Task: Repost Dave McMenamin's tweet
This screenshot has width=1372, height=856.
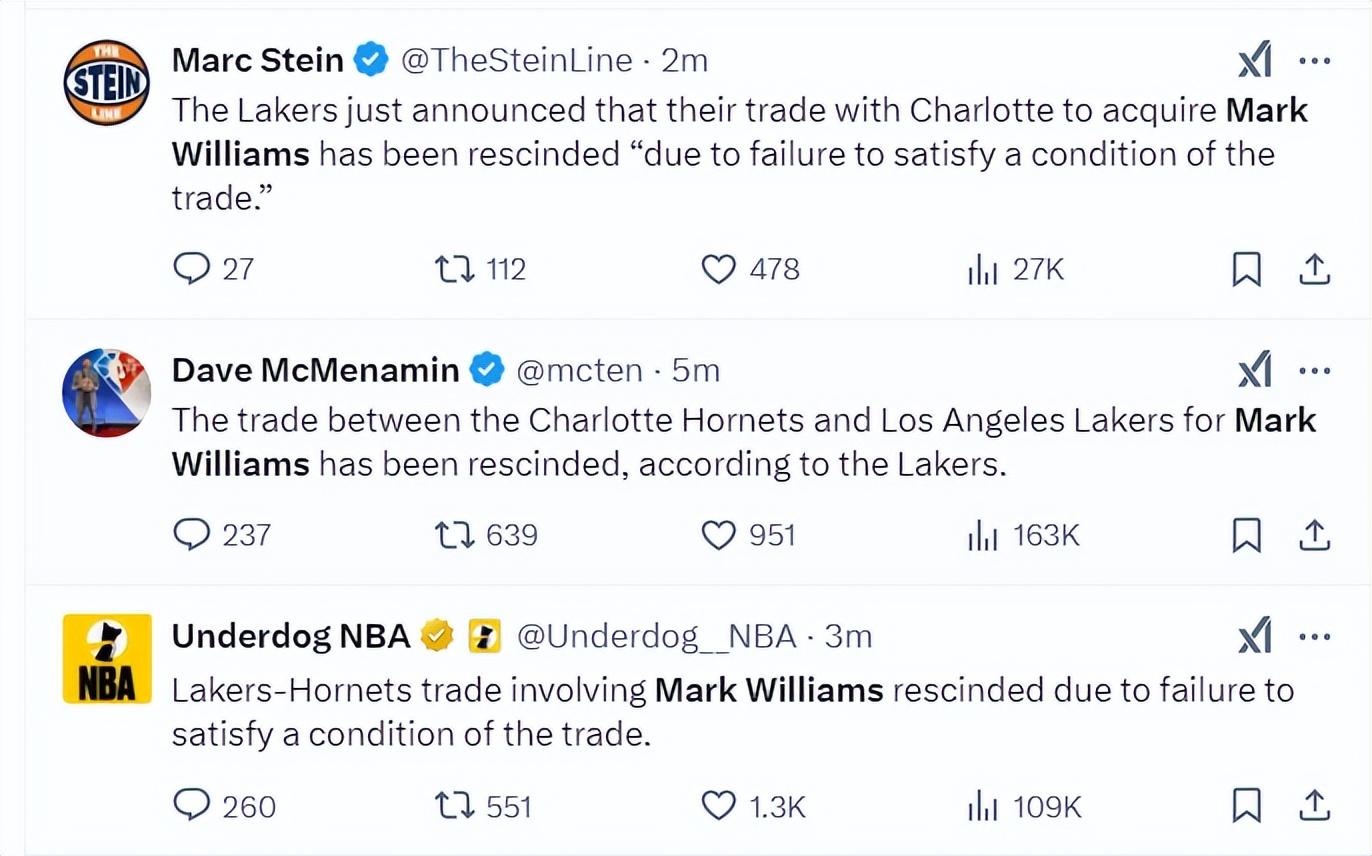Action: [455, 535]
